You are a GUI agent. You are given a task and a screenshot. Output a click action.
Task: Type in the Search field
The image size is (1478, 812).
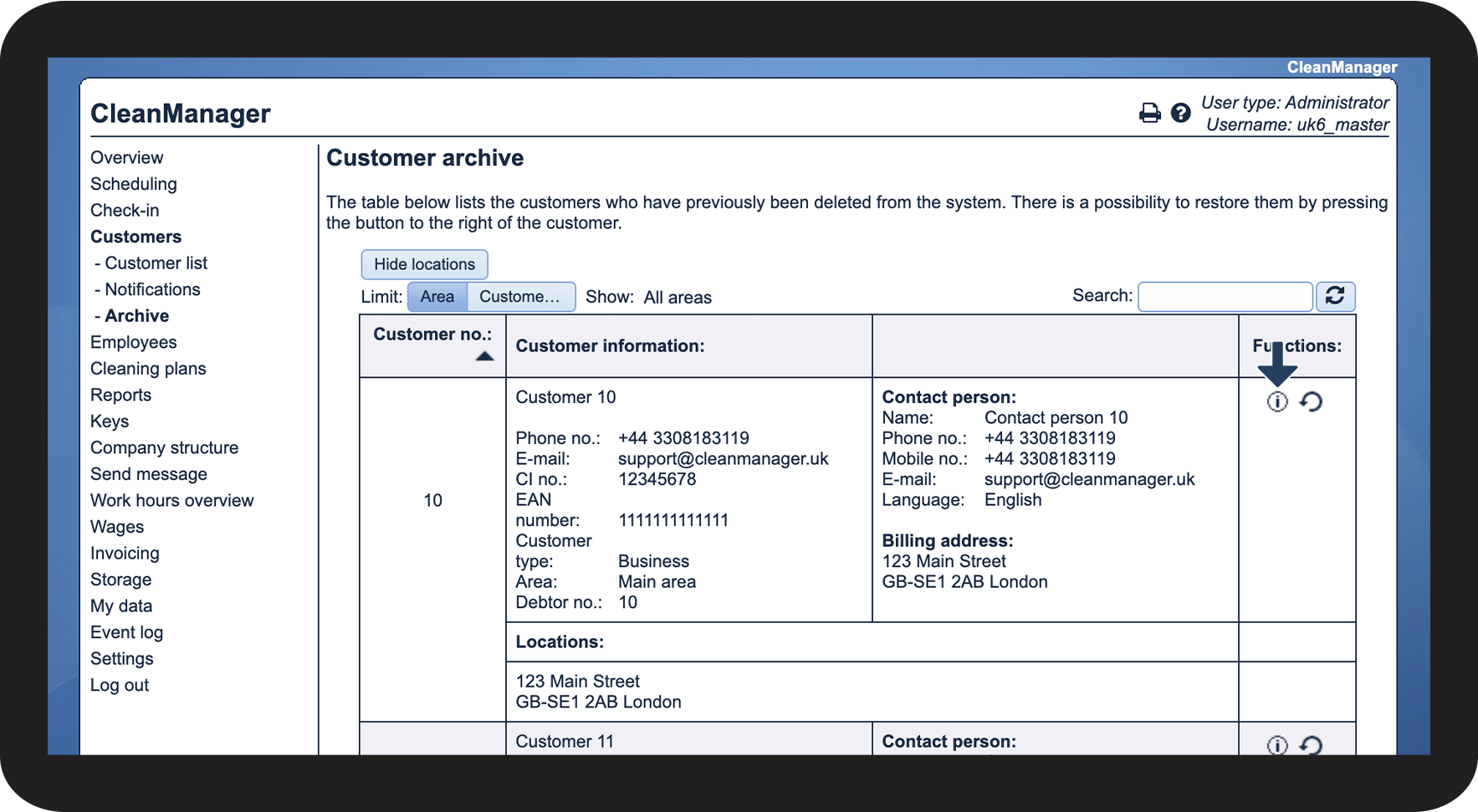pyautogui.click(x=1225, y=297)
